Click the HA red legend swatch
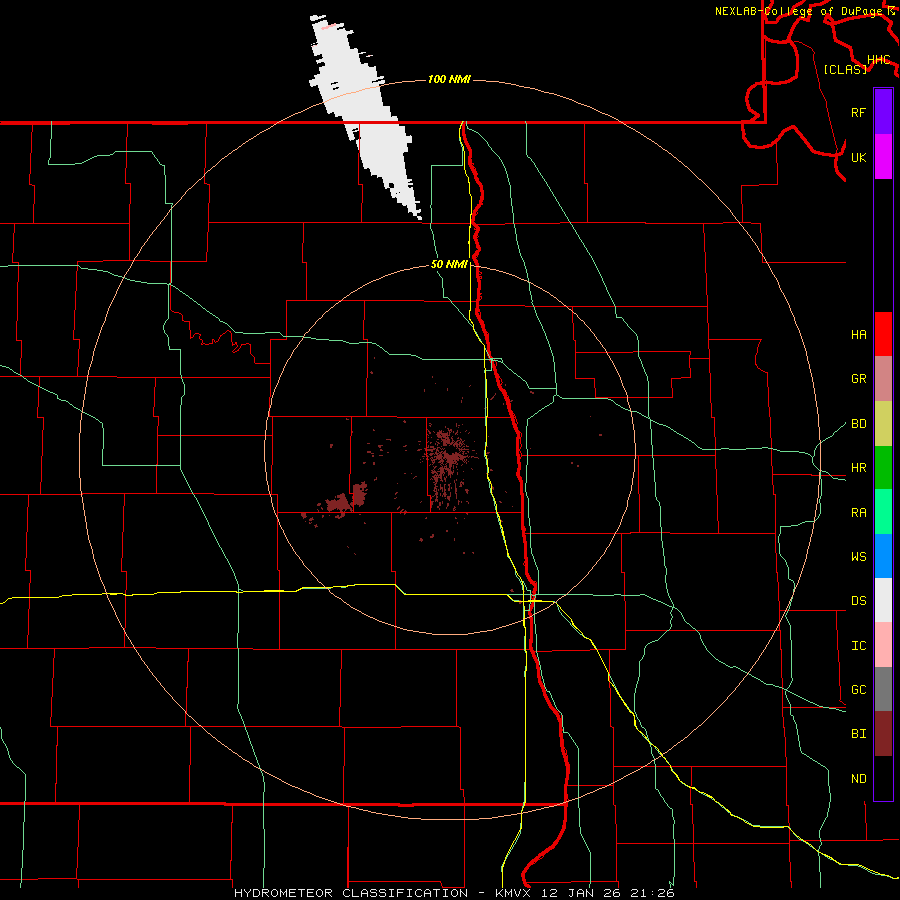900x900 pixels. [883, 334]
